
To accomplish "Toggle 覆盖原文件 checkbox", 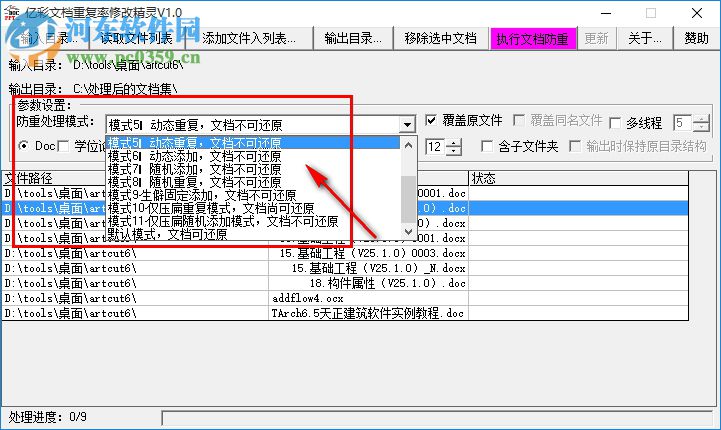I will coord(431,120).
